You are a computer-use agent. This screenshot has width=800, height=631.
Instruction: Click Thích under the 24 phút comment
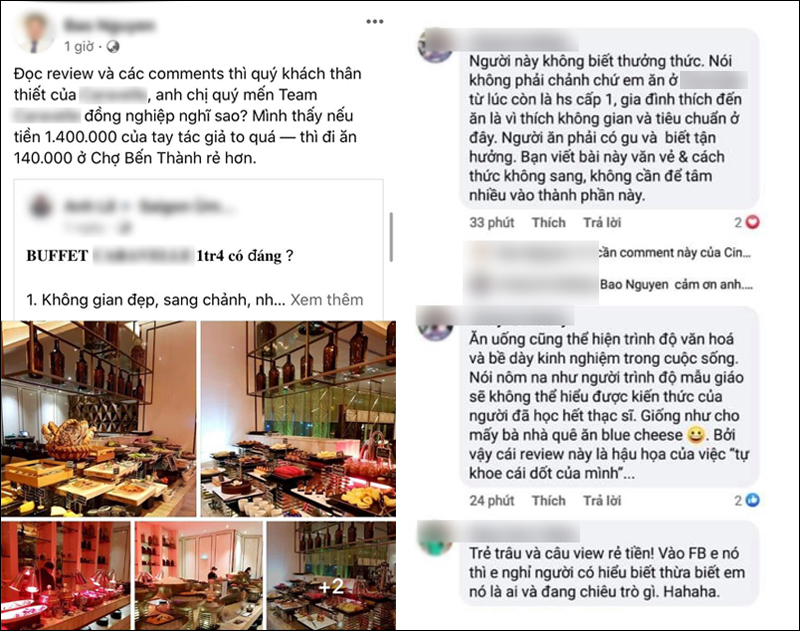[548, 500]
